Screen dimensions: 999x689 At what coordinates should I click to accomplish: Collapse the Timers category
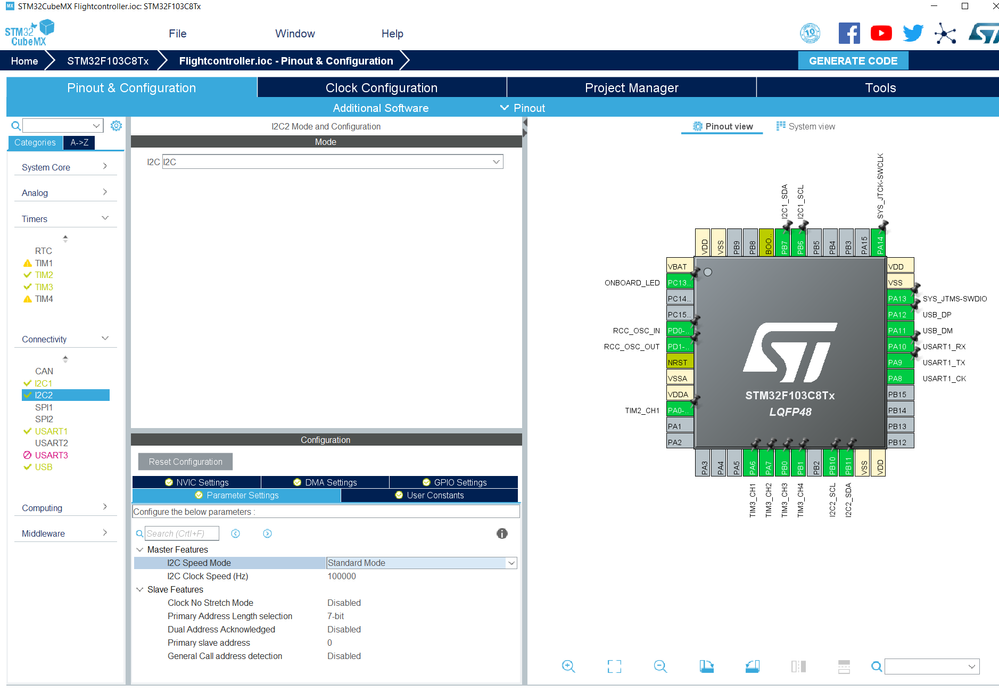(64, 219)
